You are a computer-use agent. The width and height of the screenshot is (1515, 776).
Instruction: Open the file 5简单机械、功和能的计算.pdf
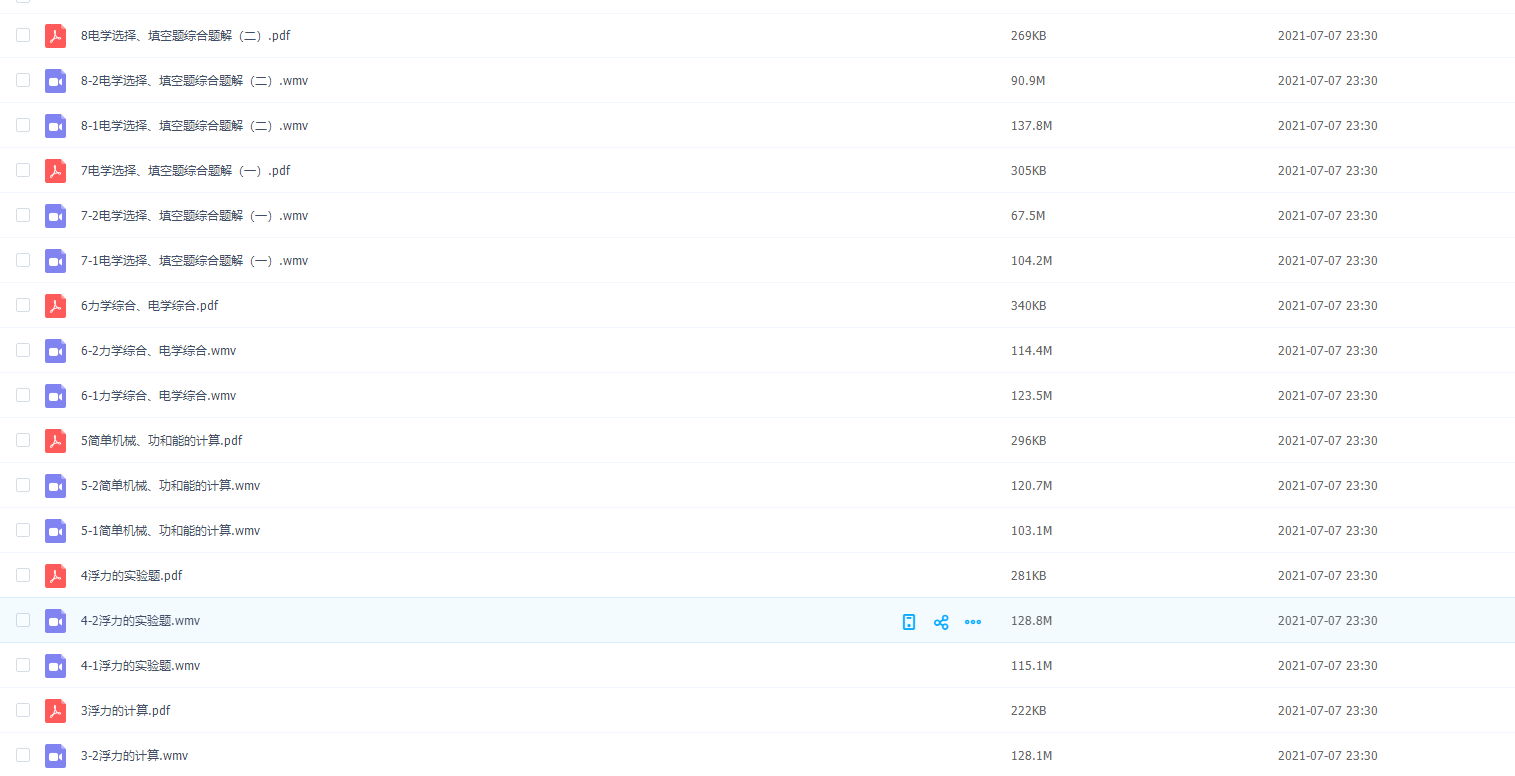click(161, 441)
